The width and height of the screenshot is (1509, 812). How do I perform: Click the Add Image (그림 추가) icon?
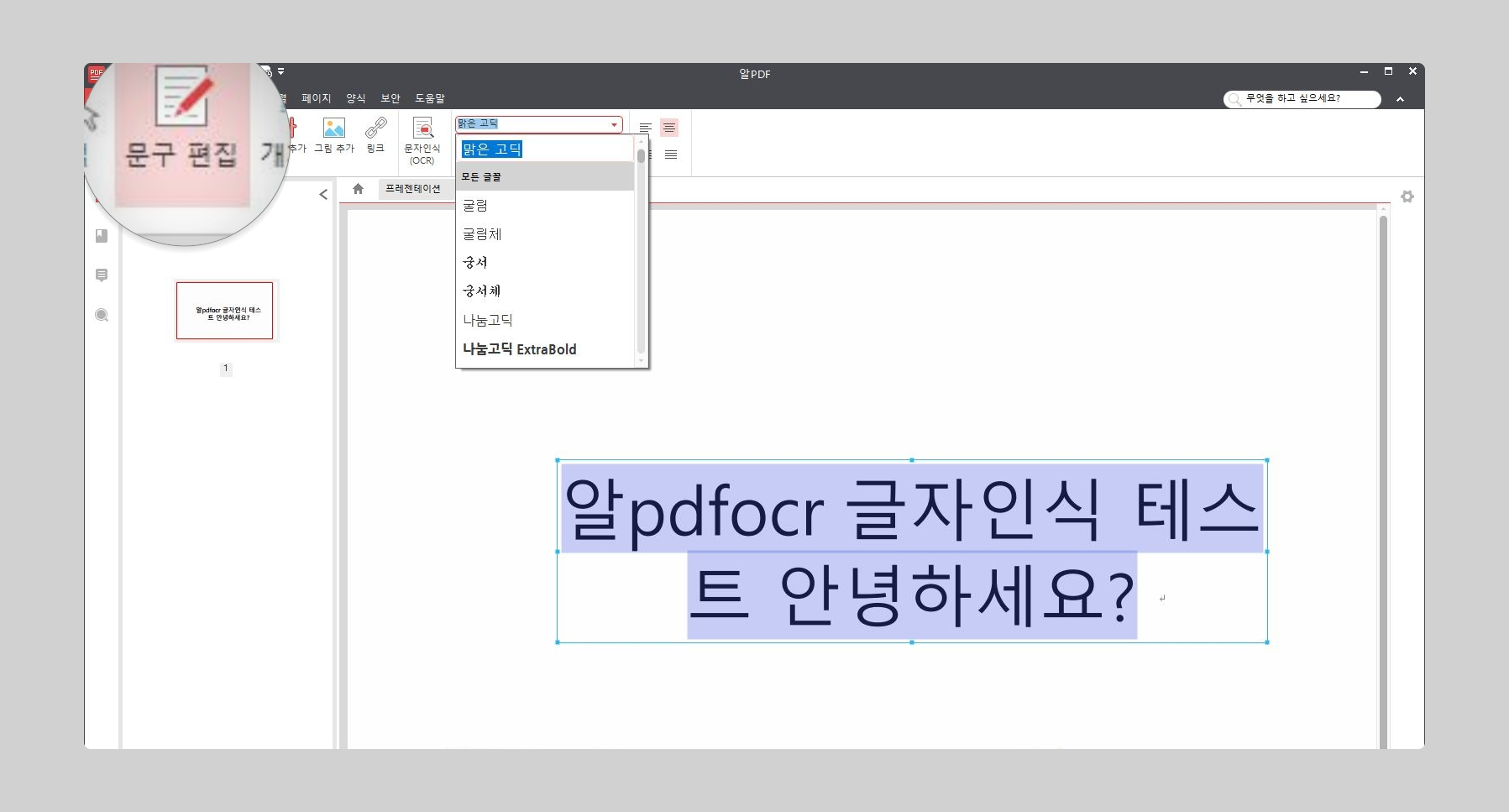point(334,128)
